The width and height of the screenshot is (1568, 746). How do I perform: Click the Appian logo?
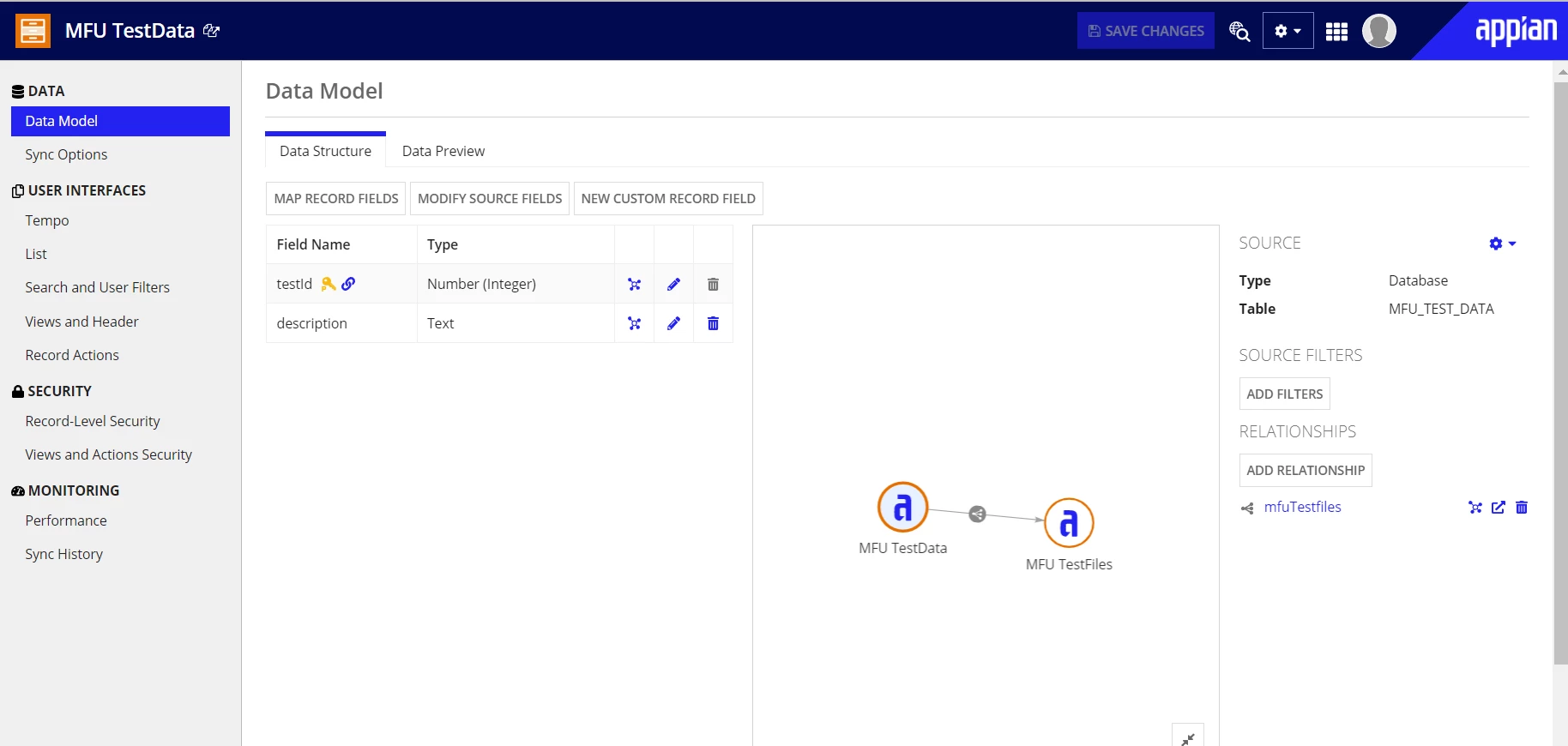pyautogui.click(x=1516, y=31)
